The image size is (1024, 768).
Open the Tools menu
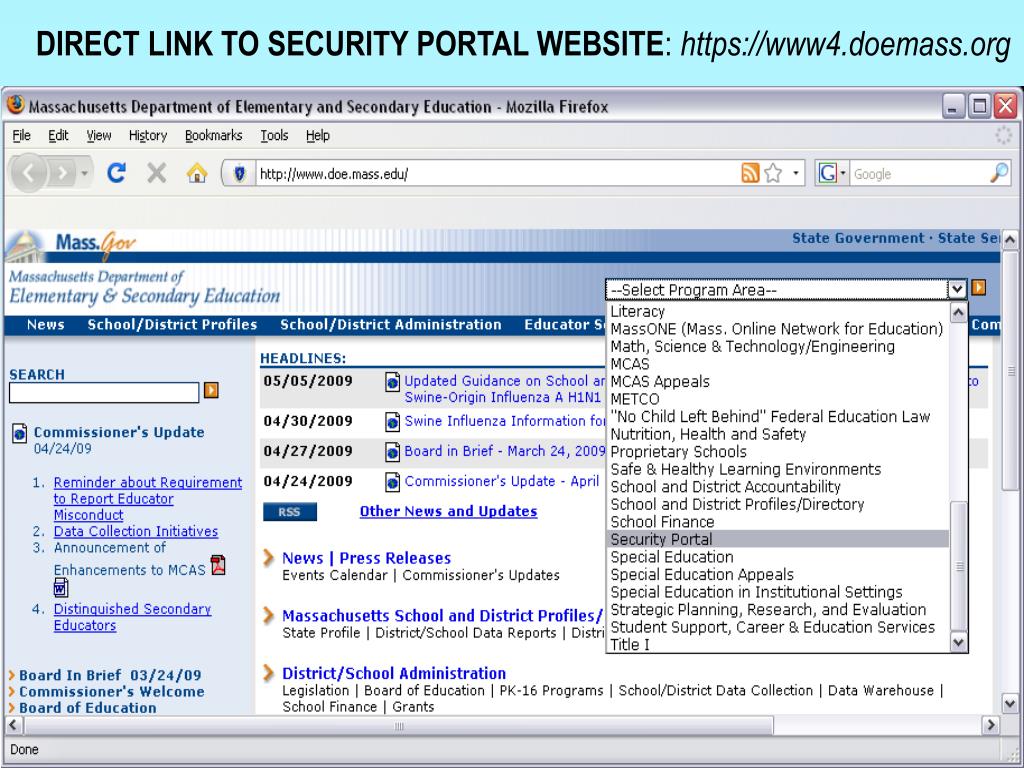tap(274, 135)
